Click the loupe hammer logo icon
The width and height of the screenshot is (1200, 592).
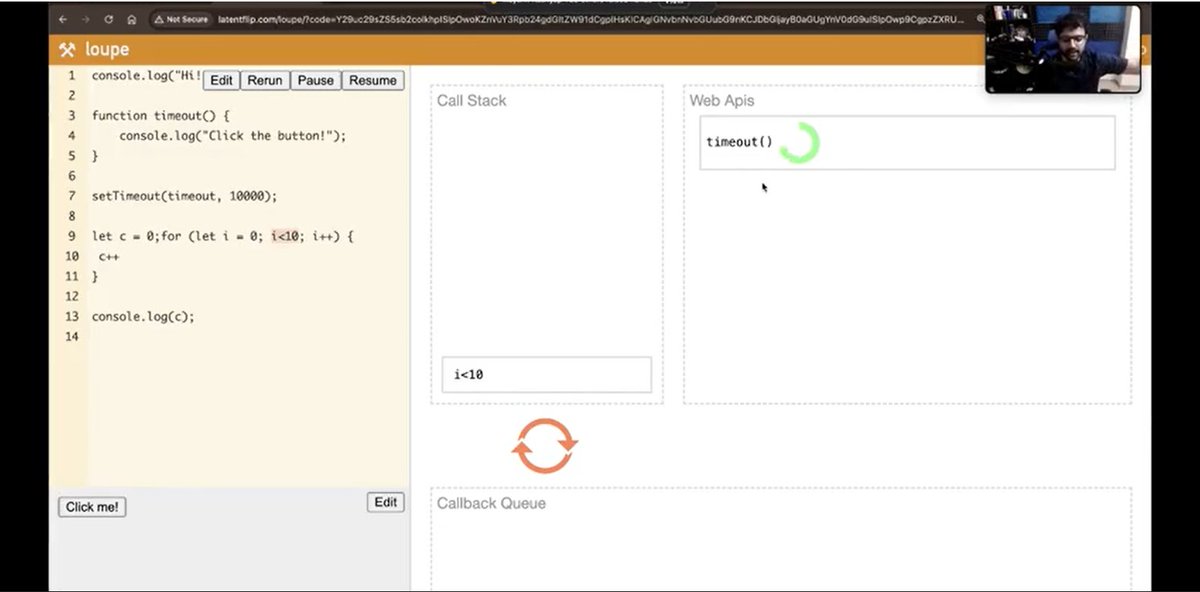pyautogui.click(x=67, y=50)
